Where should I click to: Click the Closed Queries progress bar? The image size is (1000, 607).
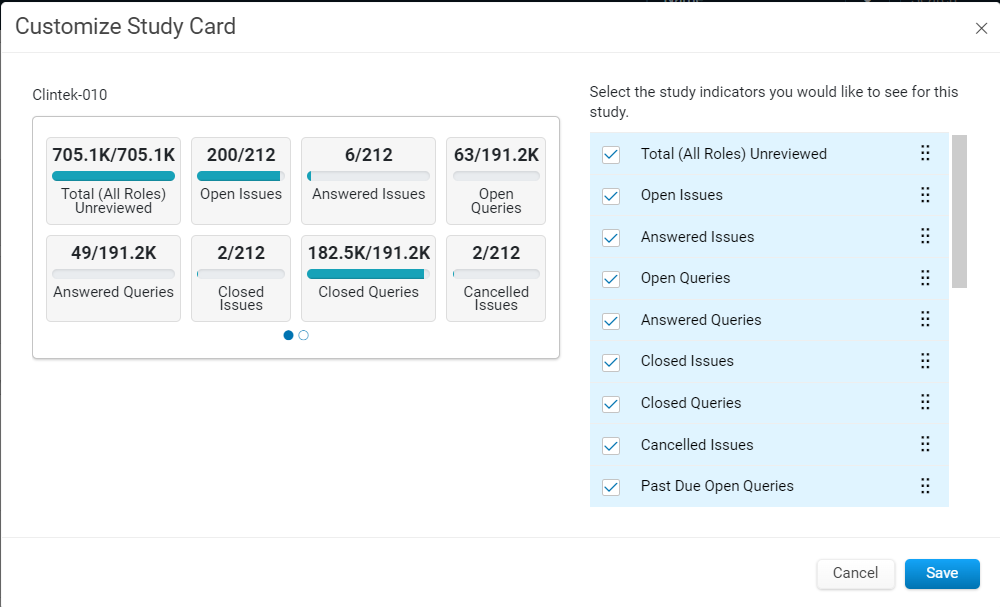point(369,274)
